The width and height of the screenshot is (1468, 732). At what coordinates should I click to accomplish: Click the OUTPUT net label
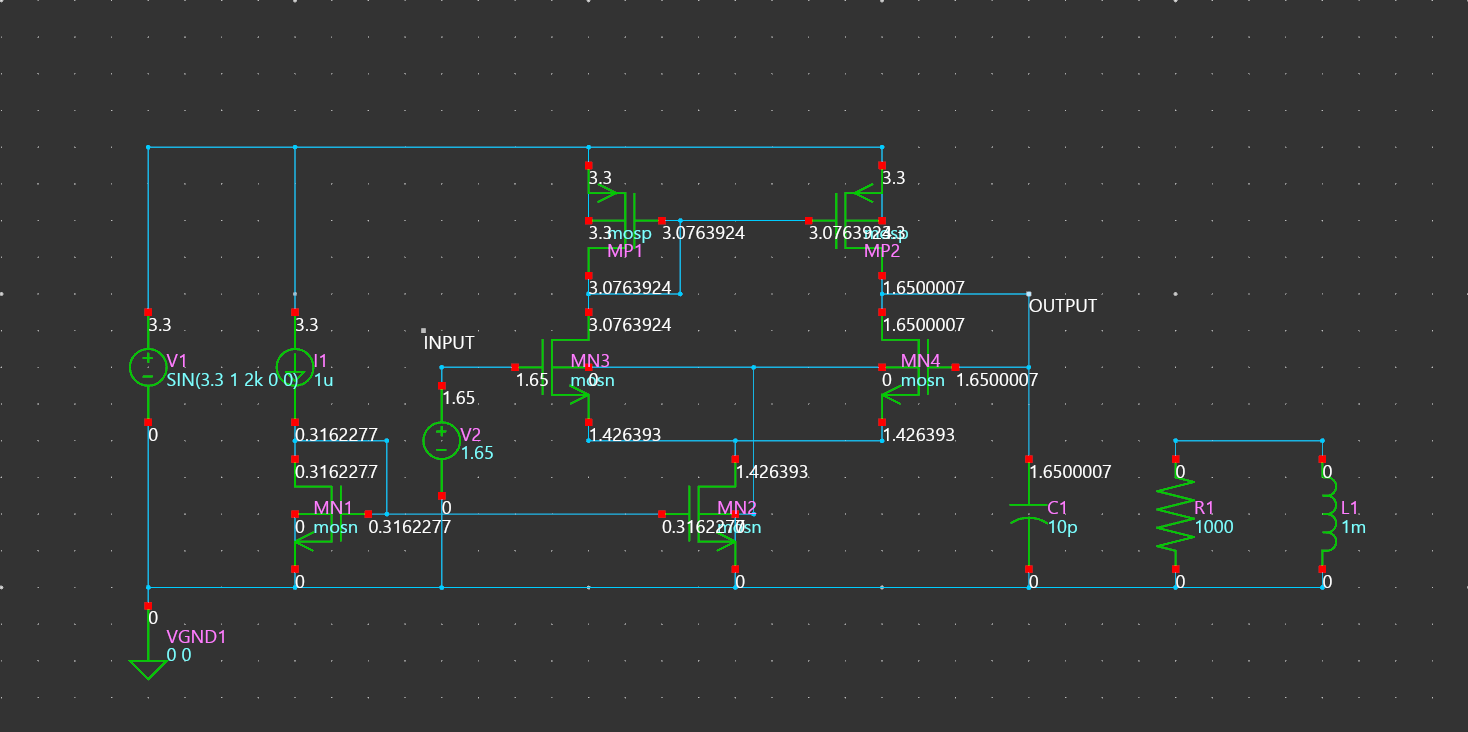click(1063, 306)
